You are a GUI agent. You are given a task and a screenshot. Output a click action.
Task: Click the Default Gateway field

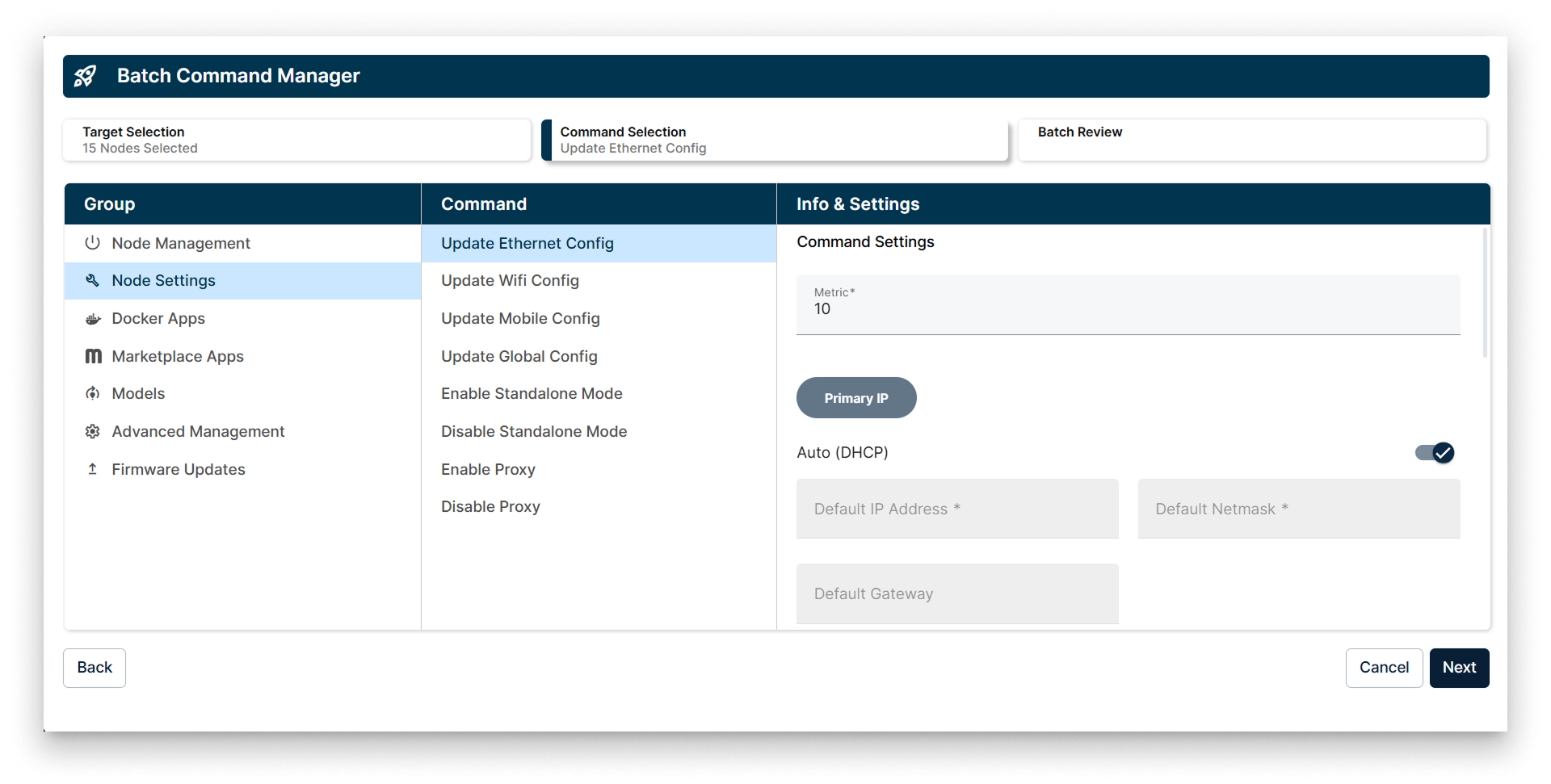pyautogui.click(x=956, y=593)
